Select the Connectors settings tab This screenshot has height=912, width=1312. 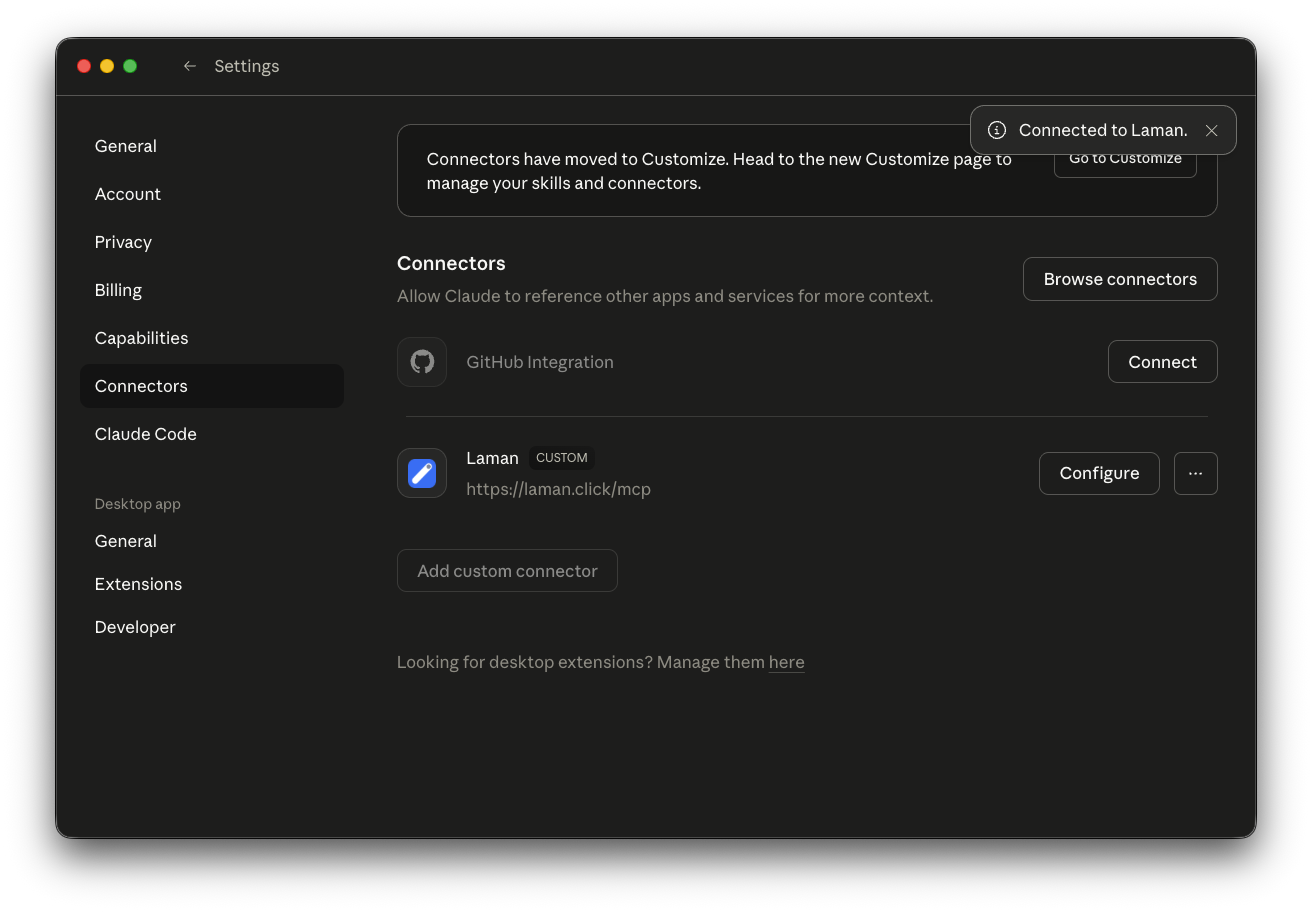tap(212, 386)
